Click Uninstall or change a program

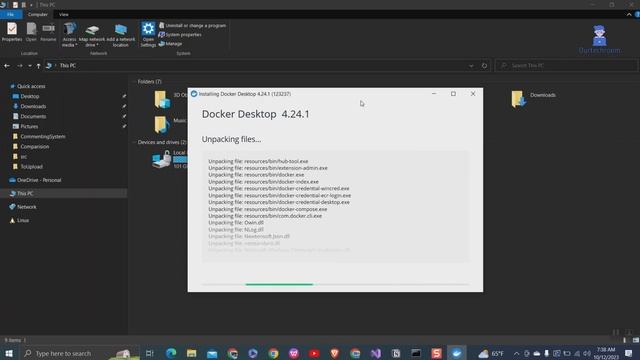pyautogui.click(x=192, y=25)
